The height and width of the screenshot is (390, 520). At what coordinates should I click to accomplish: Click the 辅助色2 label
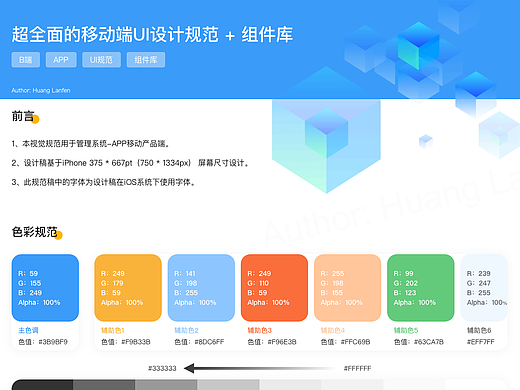click(x=186, y=330)
